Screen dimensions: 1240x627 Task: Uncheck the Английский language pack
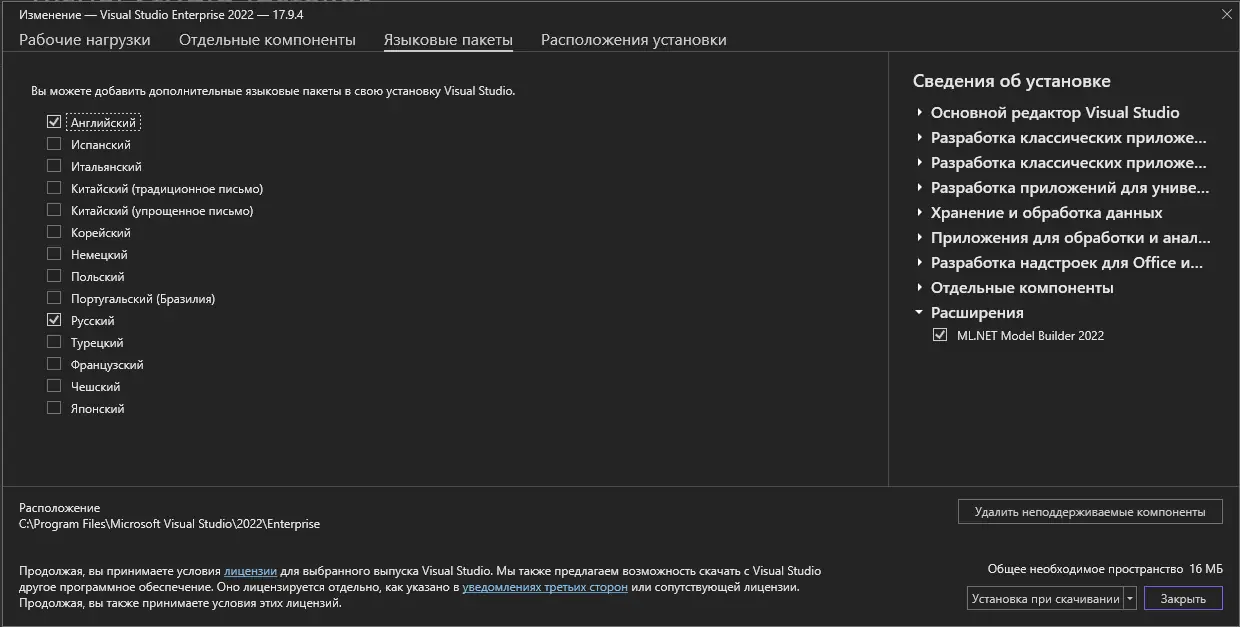54,122
